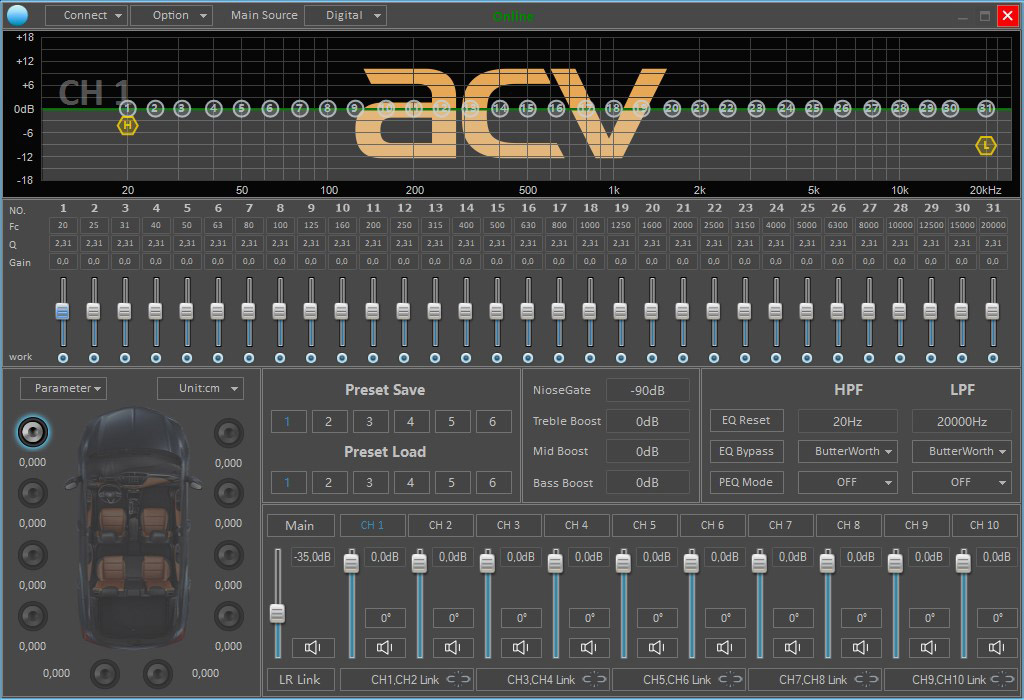
Task: Click EQ node 22 on the frequency graph
Action: tap(728, 108)
